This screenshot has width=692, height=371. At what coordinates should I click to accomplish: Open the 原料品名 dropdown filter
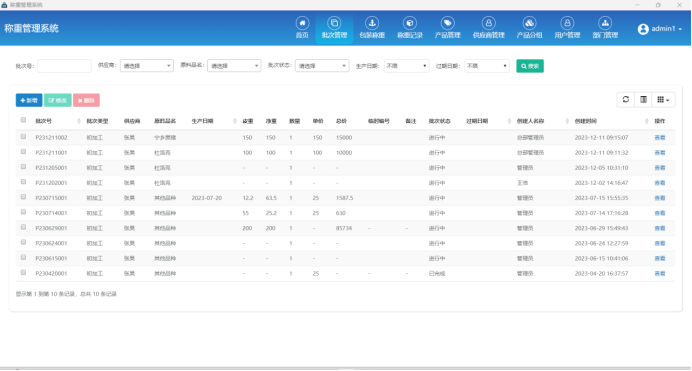point(234,66)
